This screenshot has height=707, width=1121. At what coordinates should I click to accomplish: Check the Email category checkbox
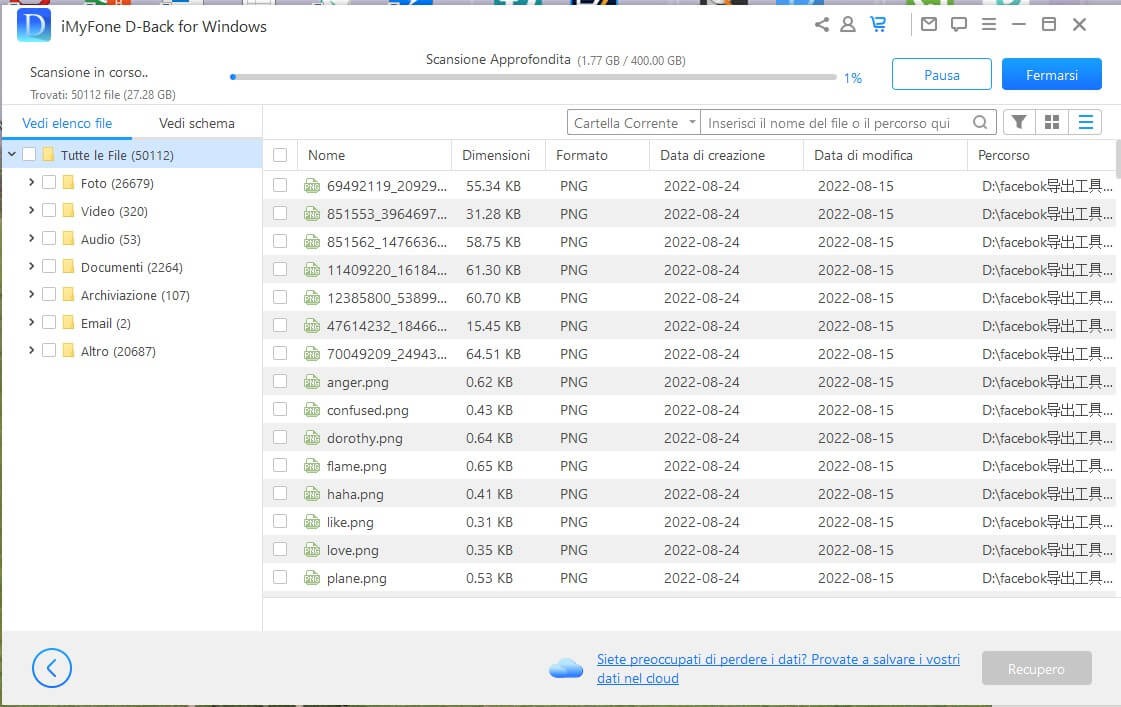tap(49, 322)
